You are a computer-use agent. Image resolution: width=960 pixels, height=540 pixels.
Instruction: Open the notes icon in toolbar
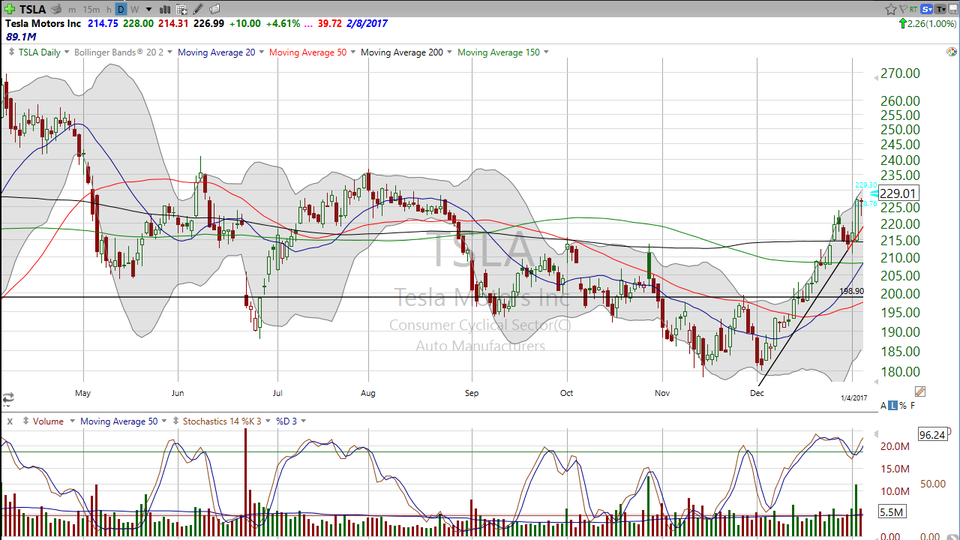[x=214, y=9]
